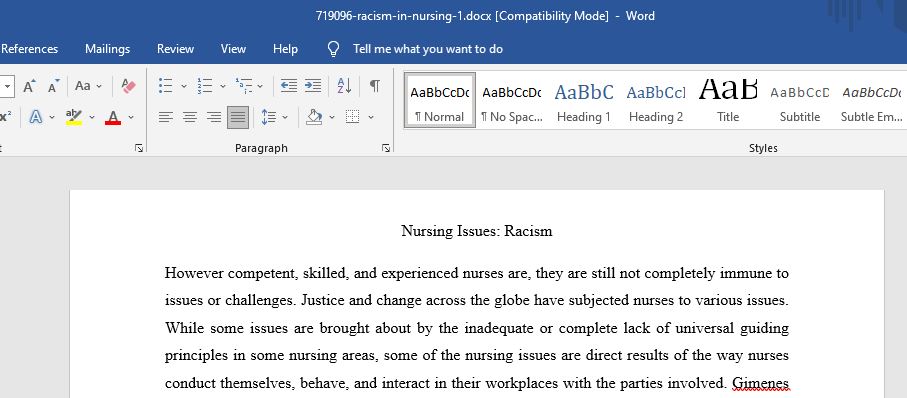Apply yellow text highlight color
This screenshot has height=398, width=907.
73,117
